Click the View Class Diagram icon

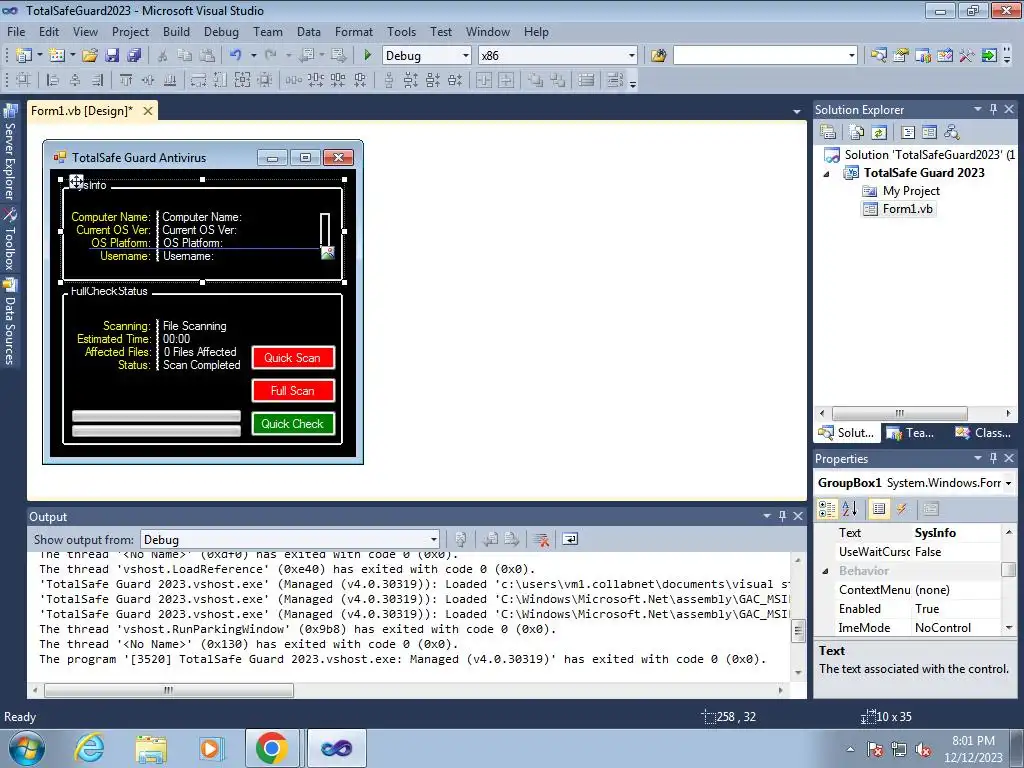952,132
